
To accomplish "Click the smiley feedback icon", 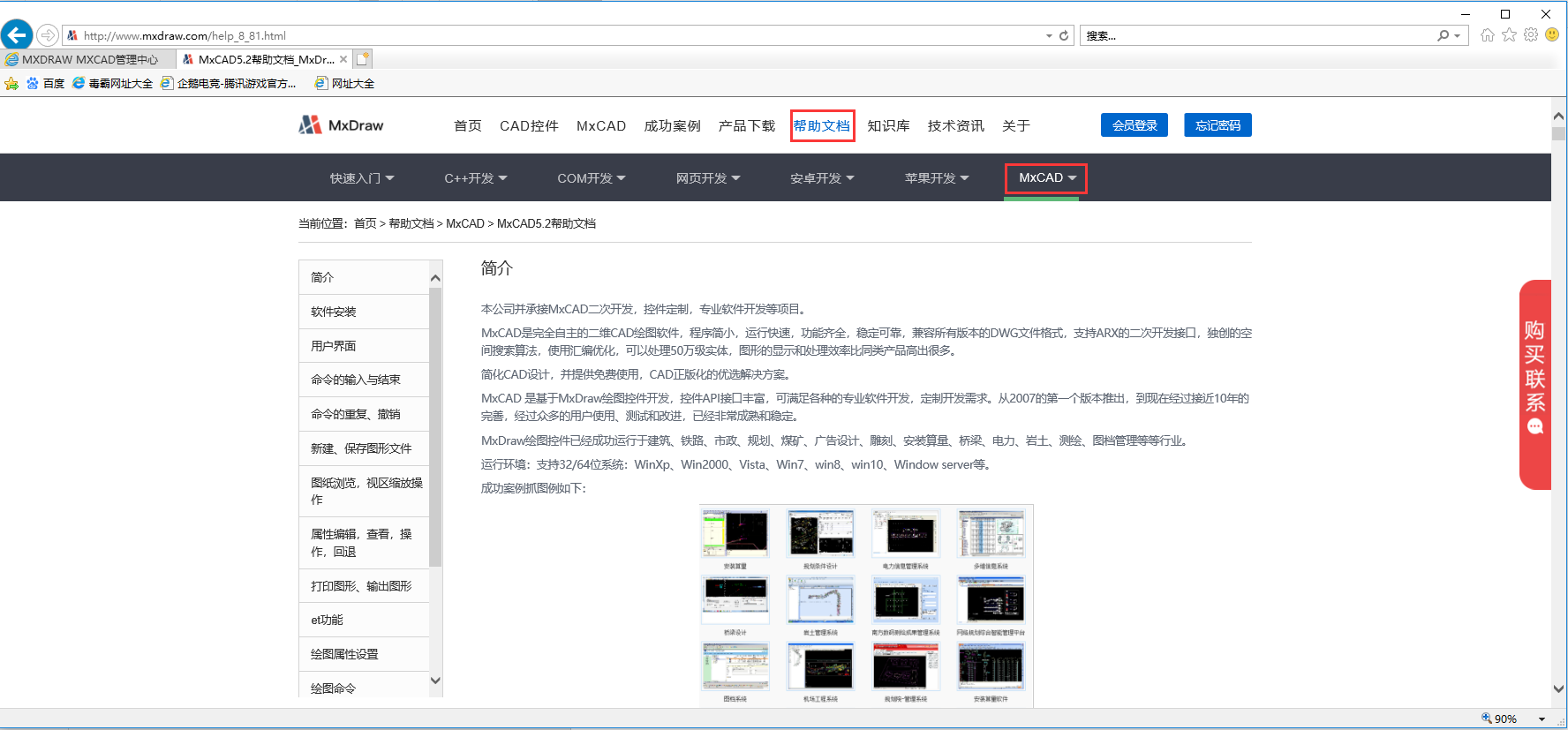I will [1552, 35].
